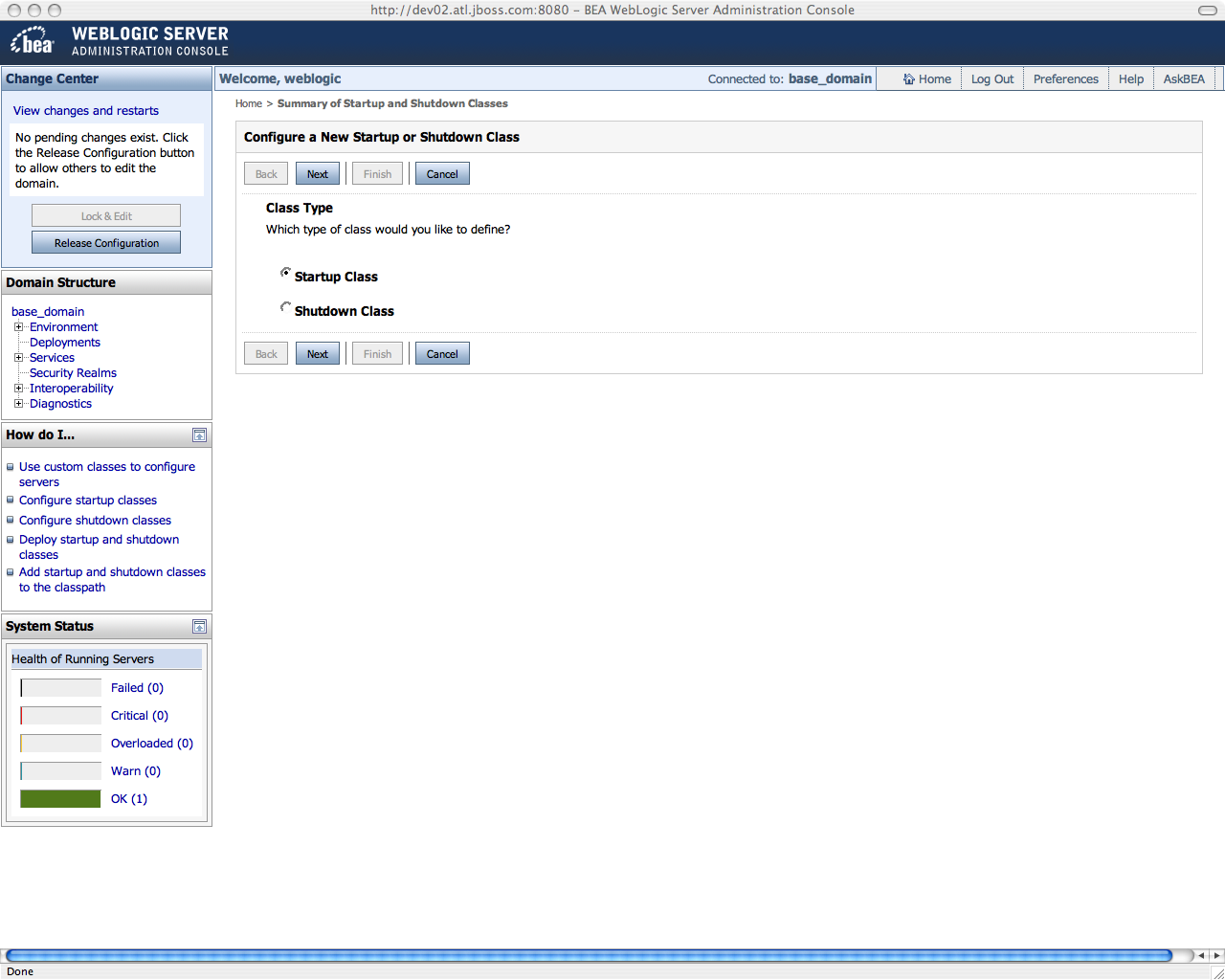This screenshot has height=980, width=1225.
Task: Click the Home house icon
Action: (908, 79)
